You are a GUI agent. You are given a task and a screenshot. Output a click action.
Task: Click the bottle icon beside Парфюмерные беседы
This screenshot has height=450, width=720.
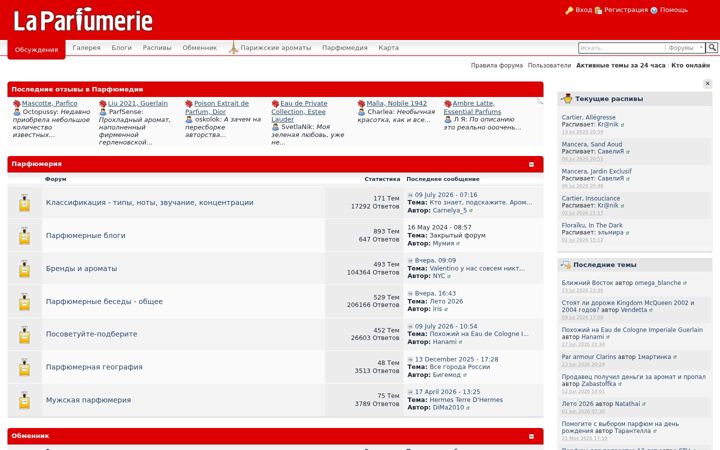(24, 302)
